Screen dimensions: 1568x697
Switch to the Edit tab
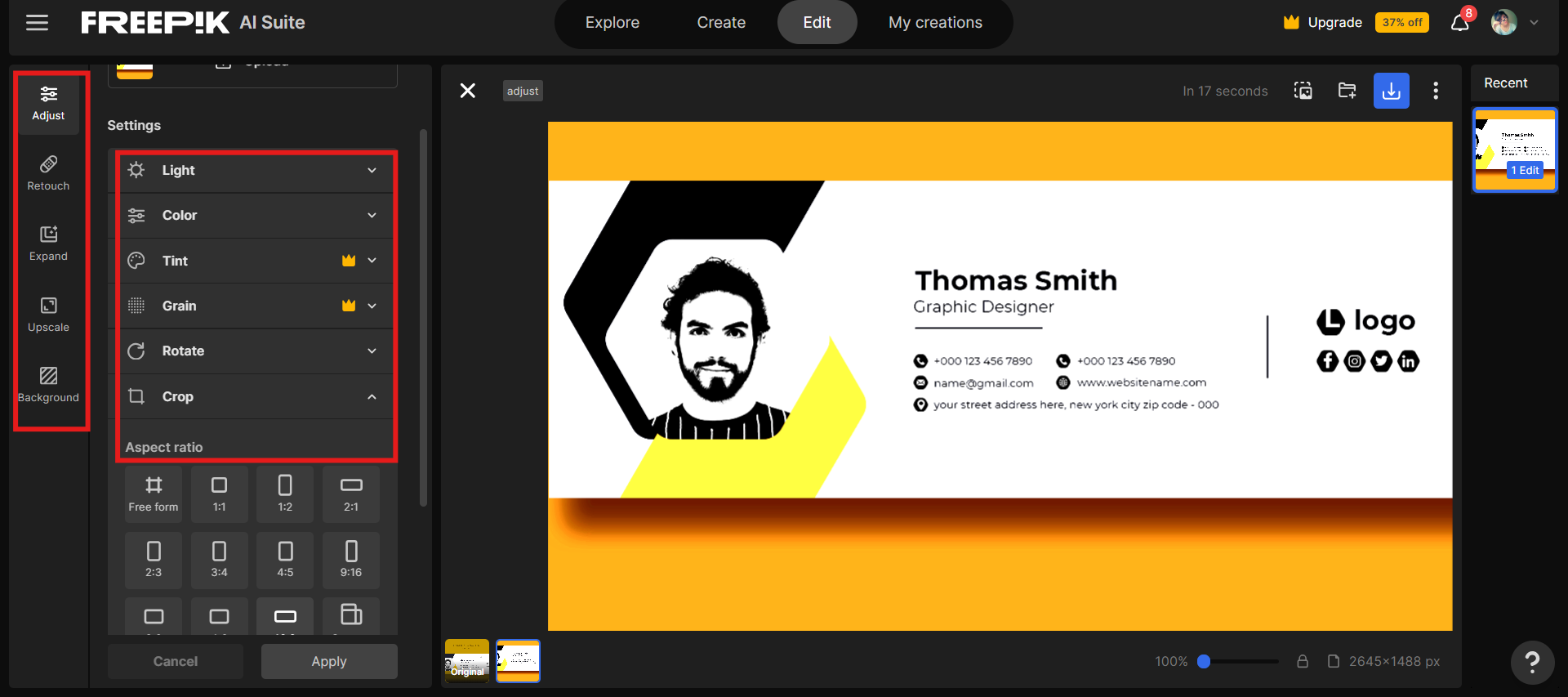pyautogui.click(x=817, y=22)
